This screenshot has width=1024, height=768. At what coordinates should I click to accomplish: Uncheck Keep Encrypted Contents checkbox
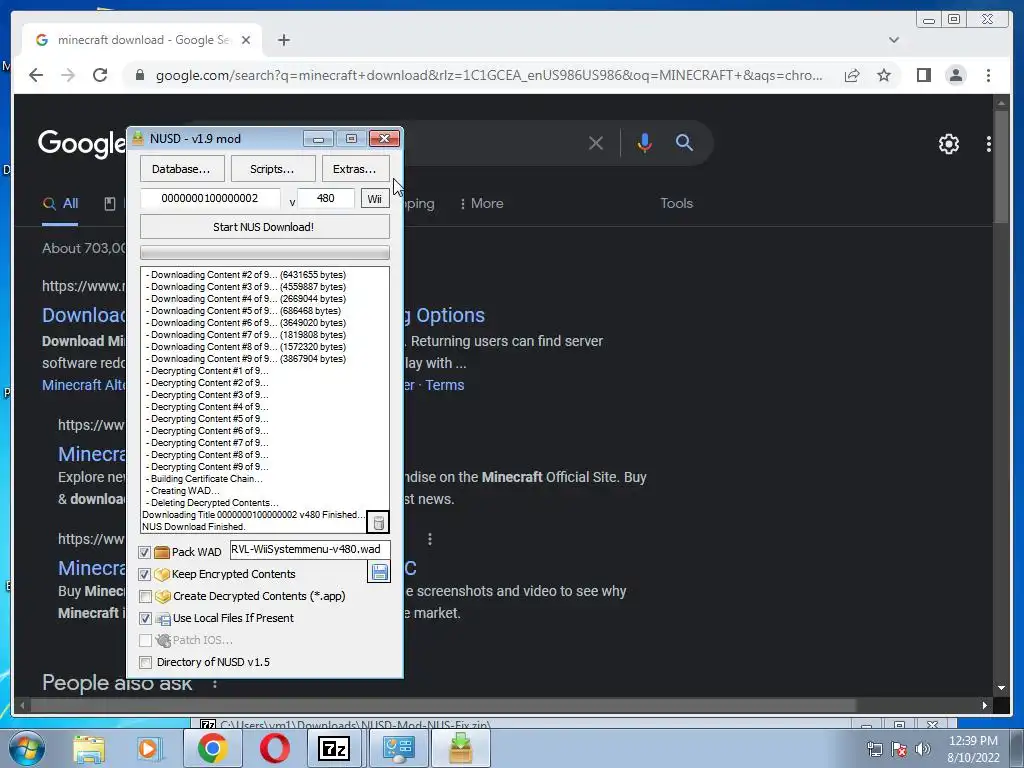point(144,575)
